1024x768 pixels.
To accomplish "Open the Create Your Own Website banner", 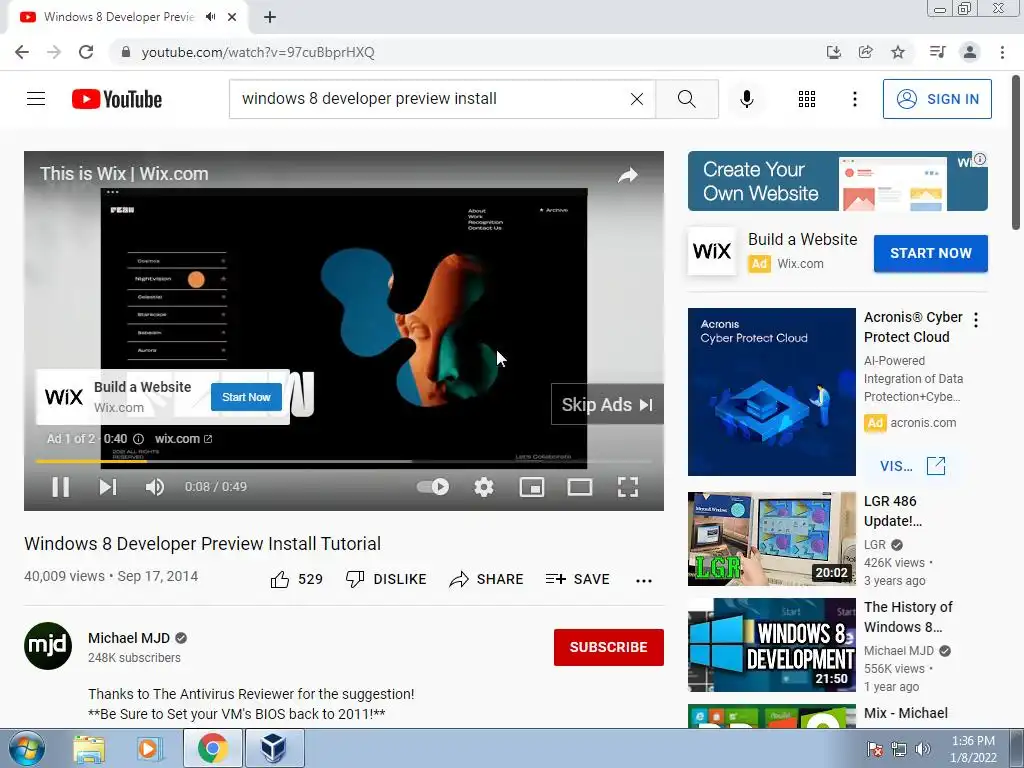I will tap(837, 182).
